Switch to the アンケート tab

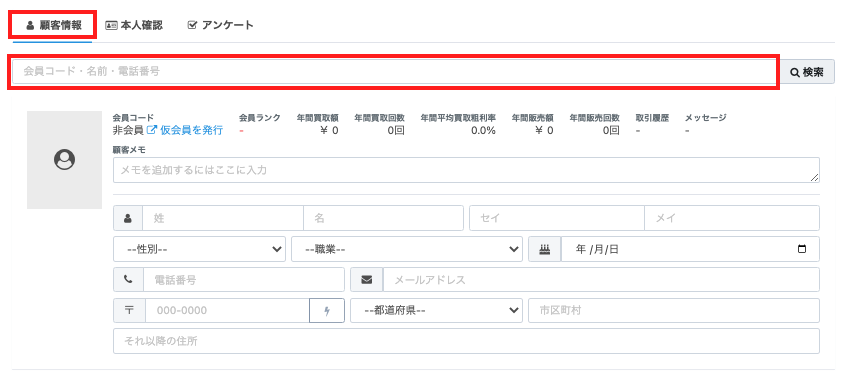pos(220,25)
